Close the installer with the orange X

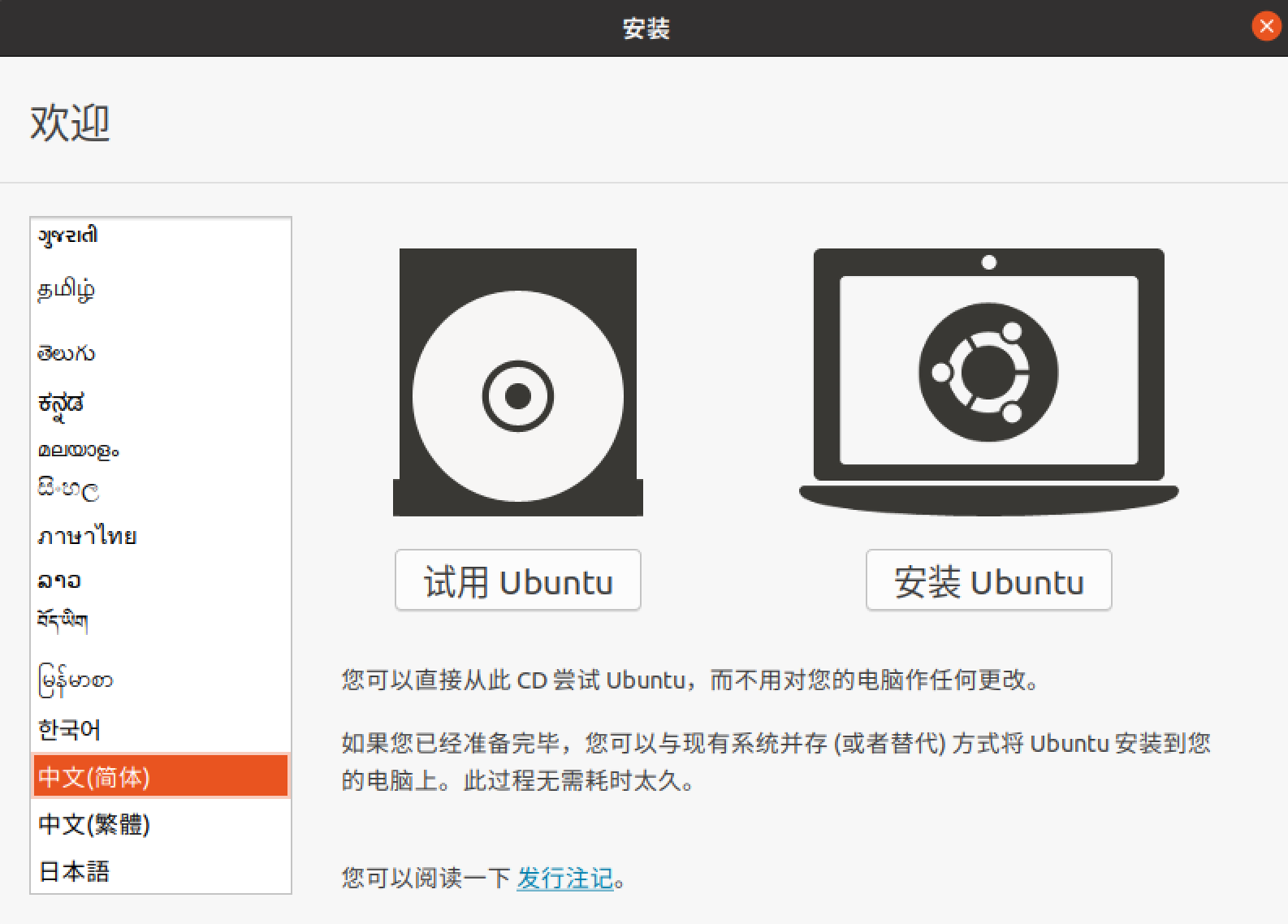point(1266,27)
